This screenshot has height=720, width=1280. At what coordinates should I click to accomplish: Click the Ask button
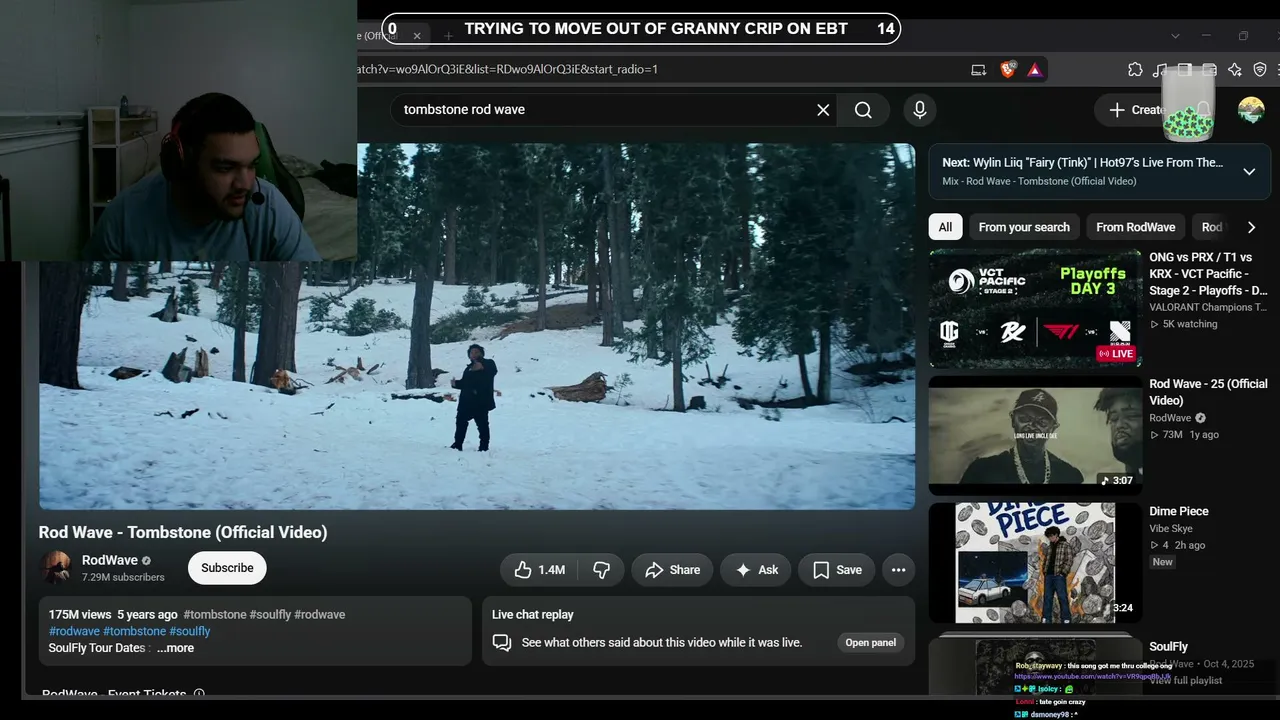pyautogui.click(x=756, y=570)
